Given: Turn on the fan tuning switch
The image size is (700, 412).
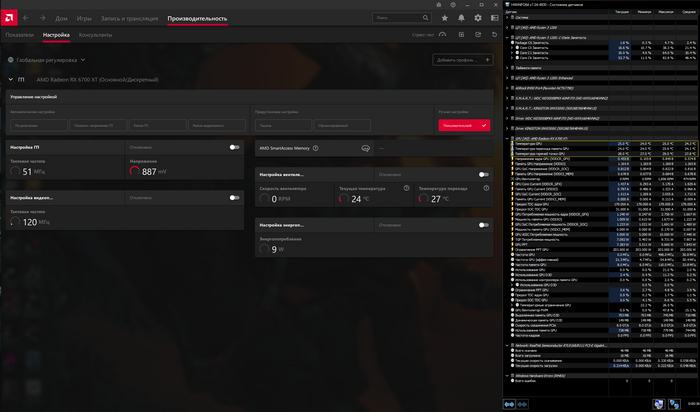Looking at the screenshot, I should [x=483, y=174].
